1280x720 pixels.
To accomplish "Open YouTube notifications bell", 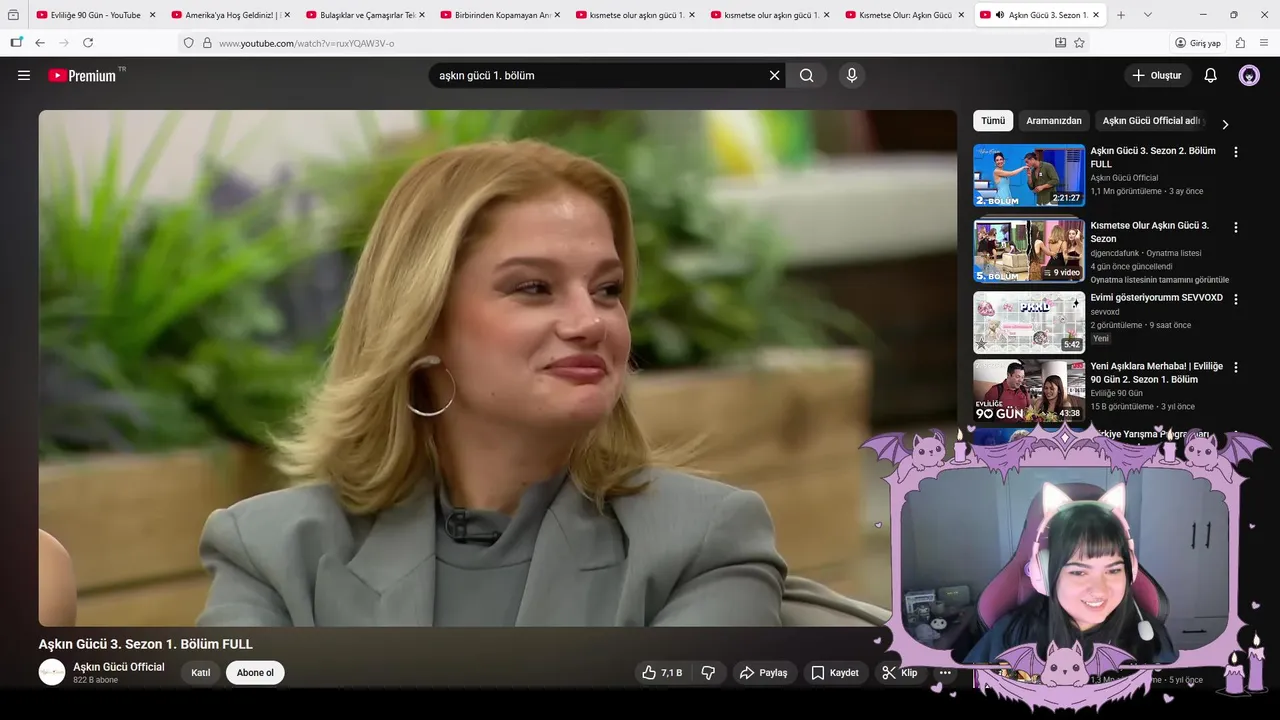I will click(x=1210, y=75).
